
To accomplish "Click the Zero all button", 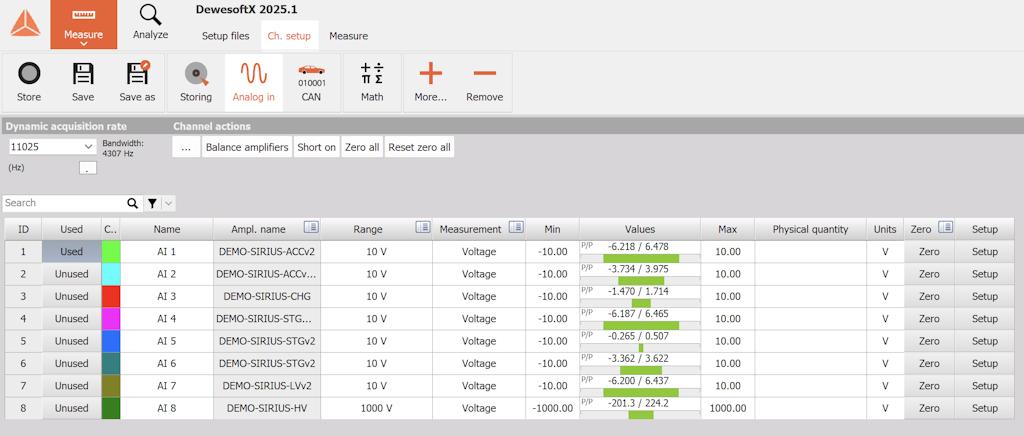I will (362, 147).
